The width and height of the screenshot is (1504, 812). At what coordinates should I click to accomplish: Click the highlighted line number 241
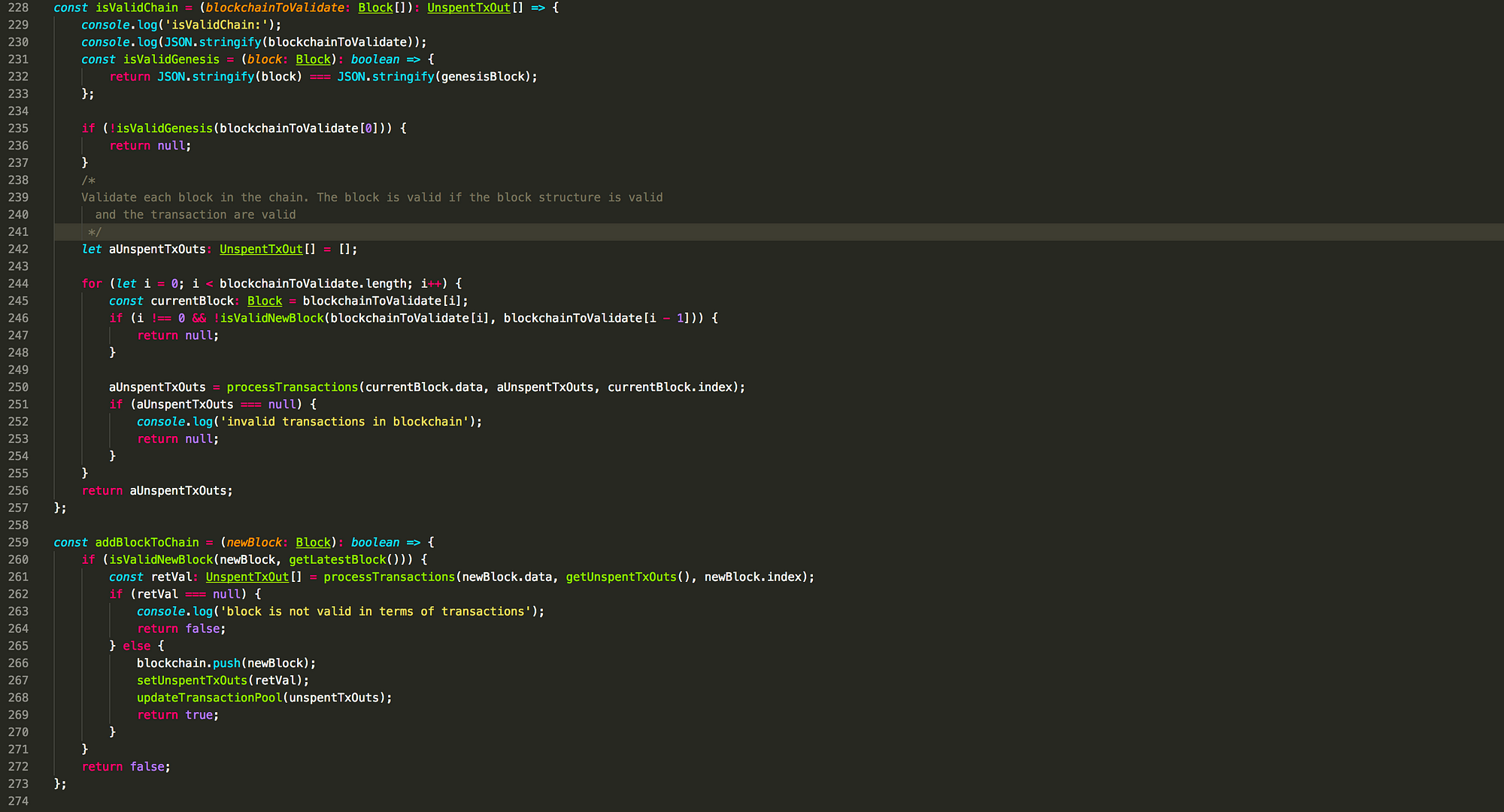pyautogui.click(x=18, y=232)
